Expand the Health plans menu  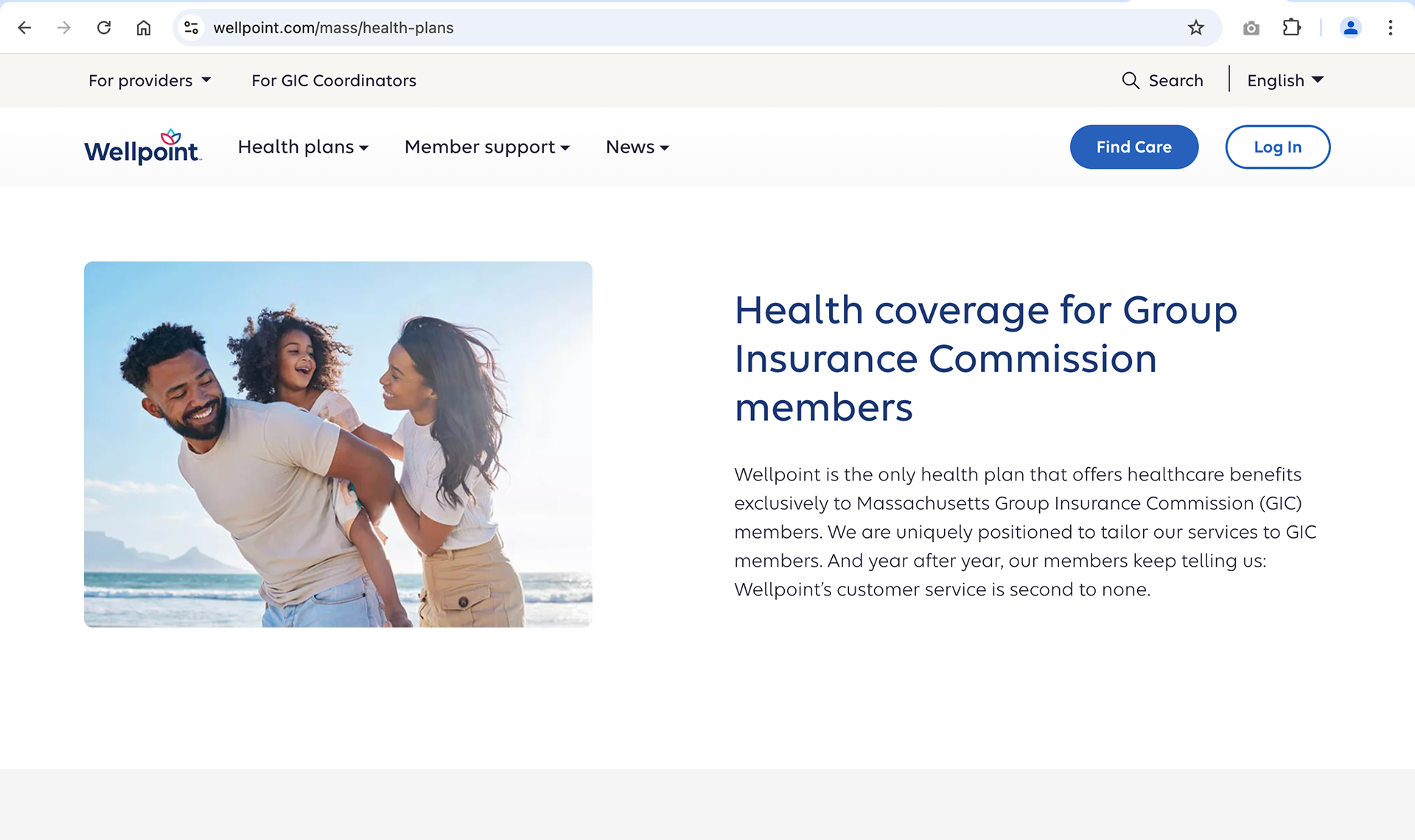click(x=303, y=147)
